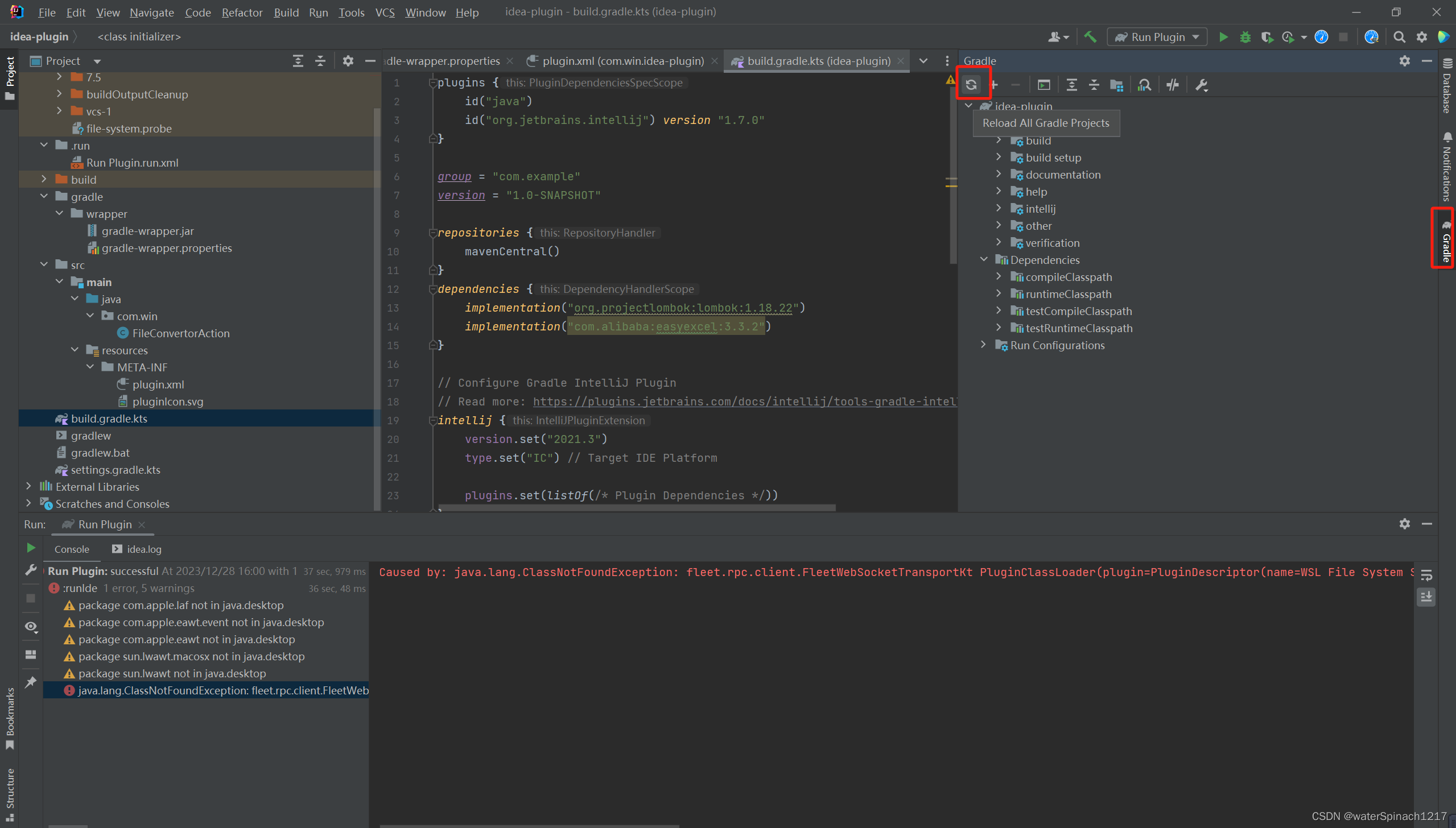Toggle the Database tool window stripe button
The width and height of the screenshot is (1456, 828).
click(1446, 85)
